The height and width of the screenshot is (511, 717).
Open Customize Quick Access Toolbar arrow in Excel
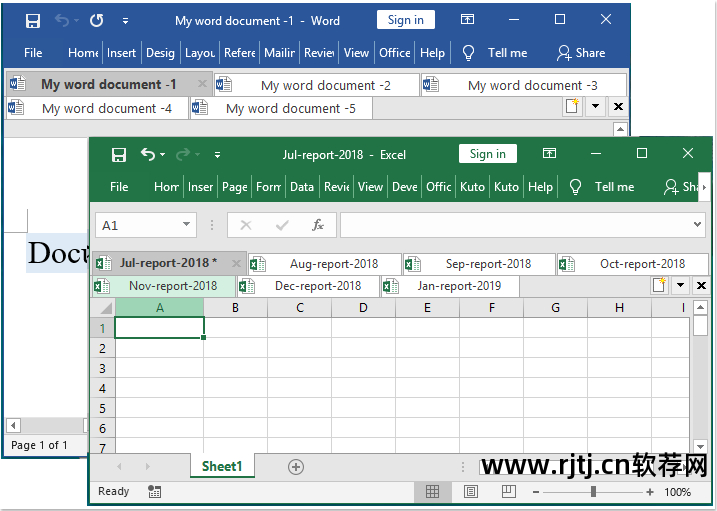click(x=218, y=155)
